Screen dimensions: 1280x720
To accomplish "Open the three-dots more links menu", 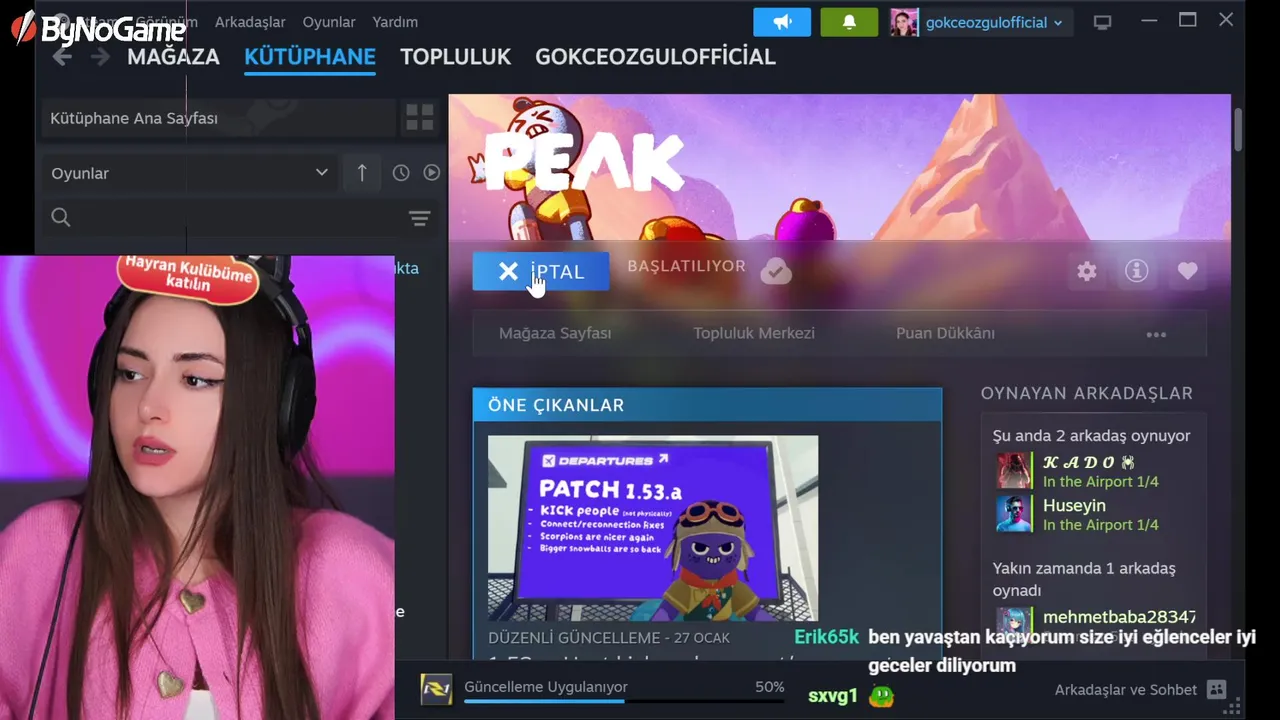I will (x=1156, y=334).
